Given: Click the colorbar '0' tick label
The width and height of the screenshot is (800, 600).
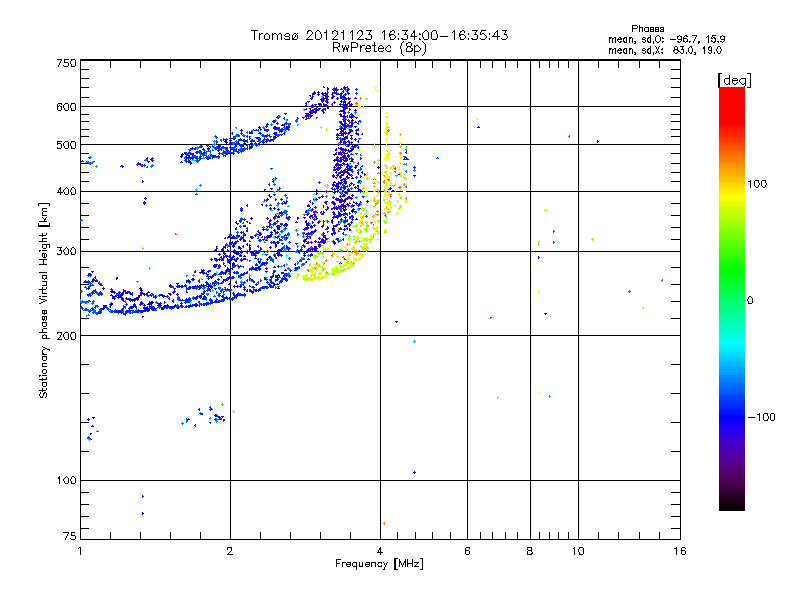Looking at the screenshot, I should pyautogui.click(x=750, y=301).
